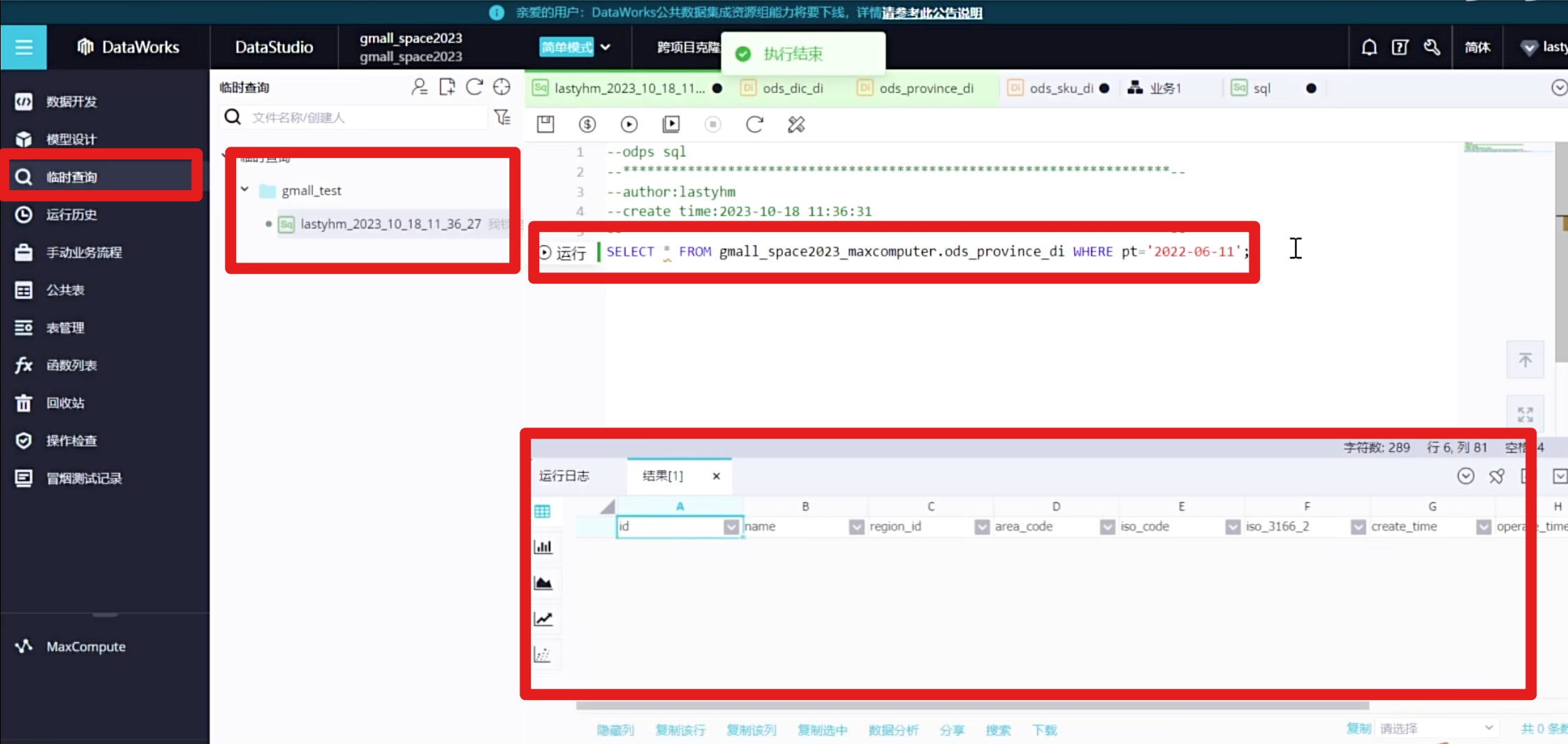Switch to the 运行日志 tab
The height and width of the screenshot is (744, 1568).
[564, 476]
